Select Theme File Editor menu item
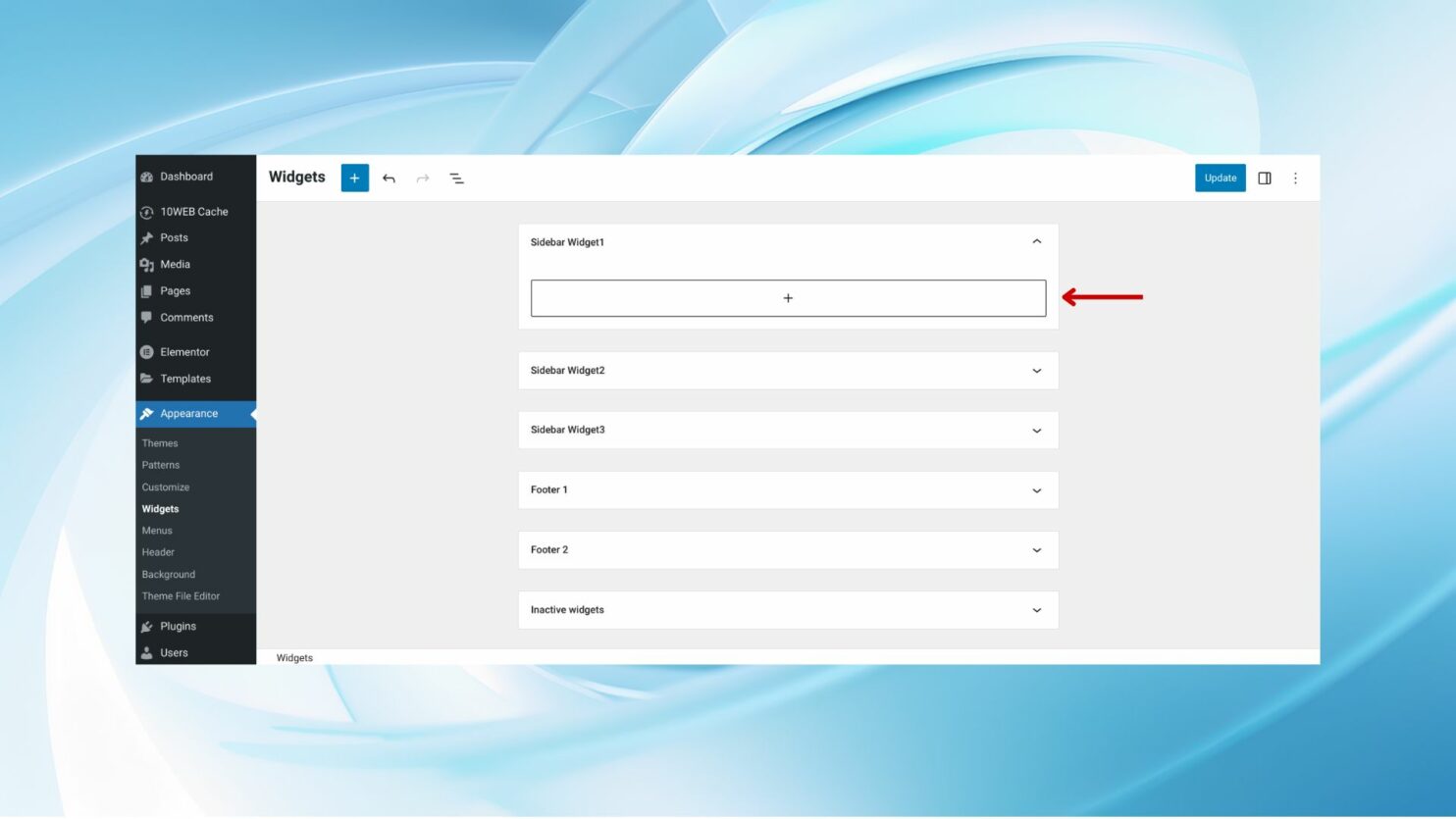This screenshot has height=819, width=1456. (x=181, y=595)
